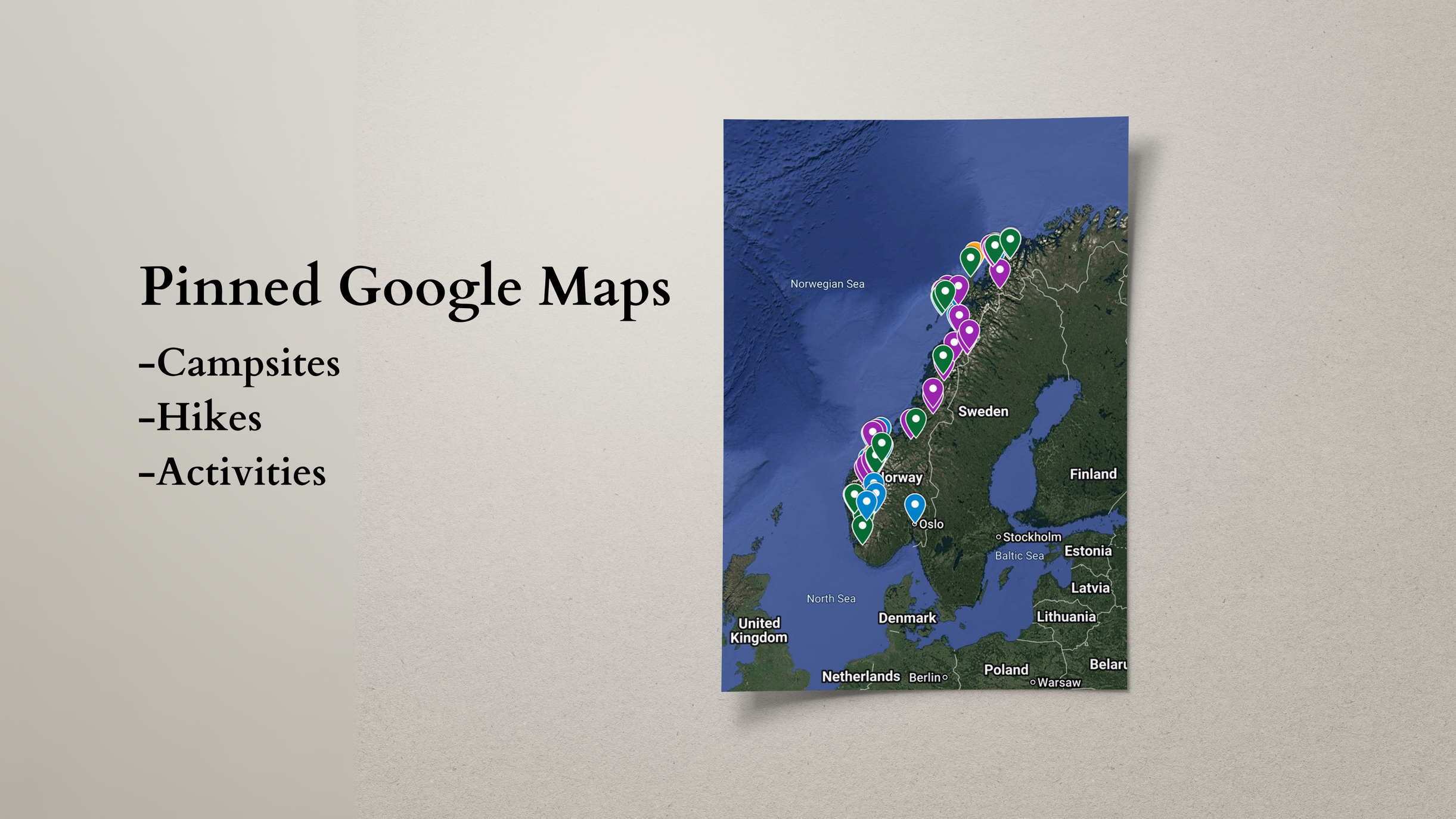Click the southernmost green pin in Norway
1456x819 pixels.
862,529
